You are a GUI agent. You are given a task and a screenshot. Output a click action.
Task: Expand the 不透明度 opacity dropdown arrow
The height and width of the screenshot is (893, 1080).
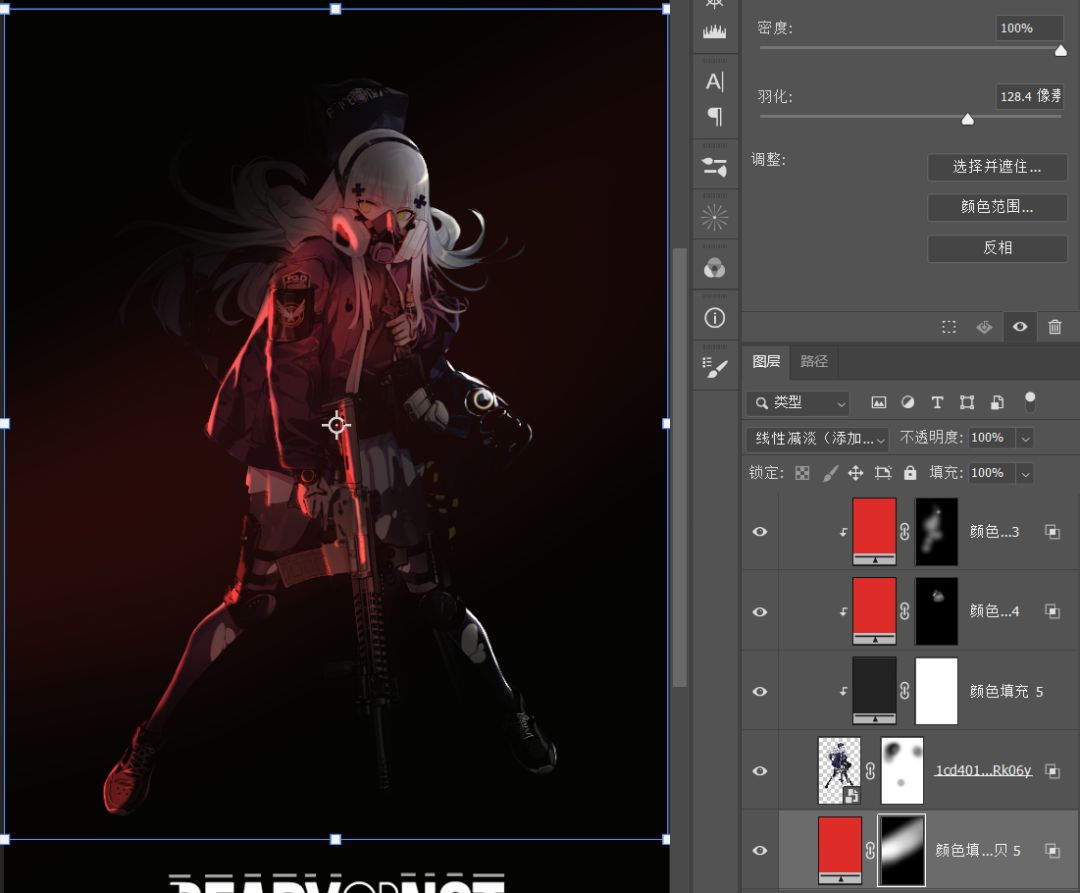(x=1025, y=438)
